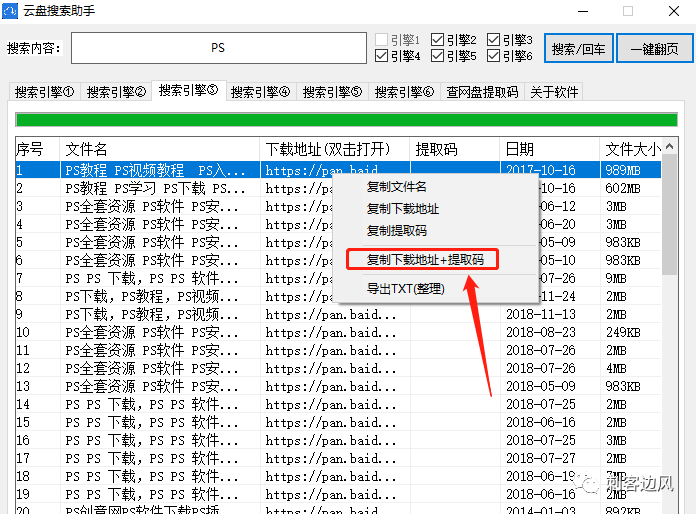Click the 序号 column header
The image size is (696, 514).
(x=37, y=149)
